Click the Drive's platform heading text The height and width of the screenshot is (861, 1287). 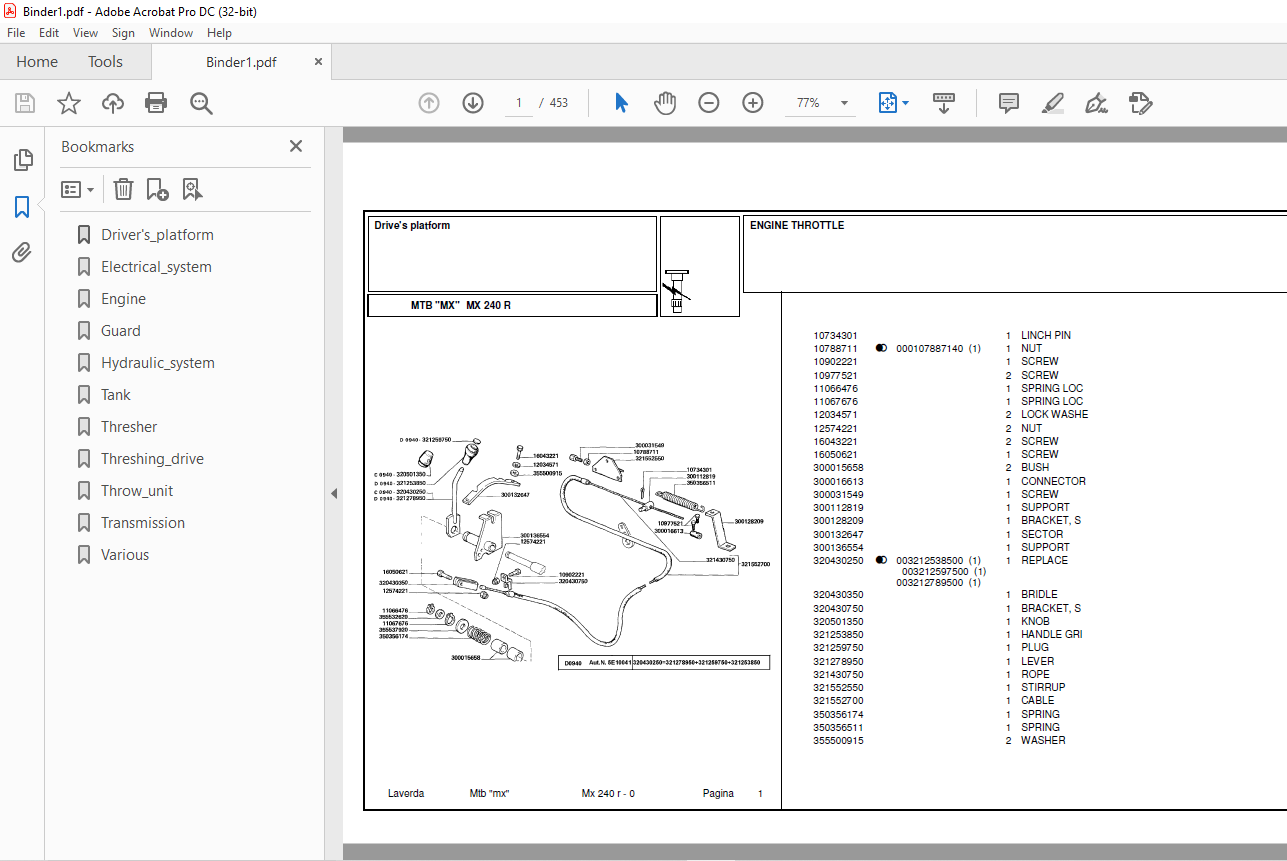(x=412, y=226)
